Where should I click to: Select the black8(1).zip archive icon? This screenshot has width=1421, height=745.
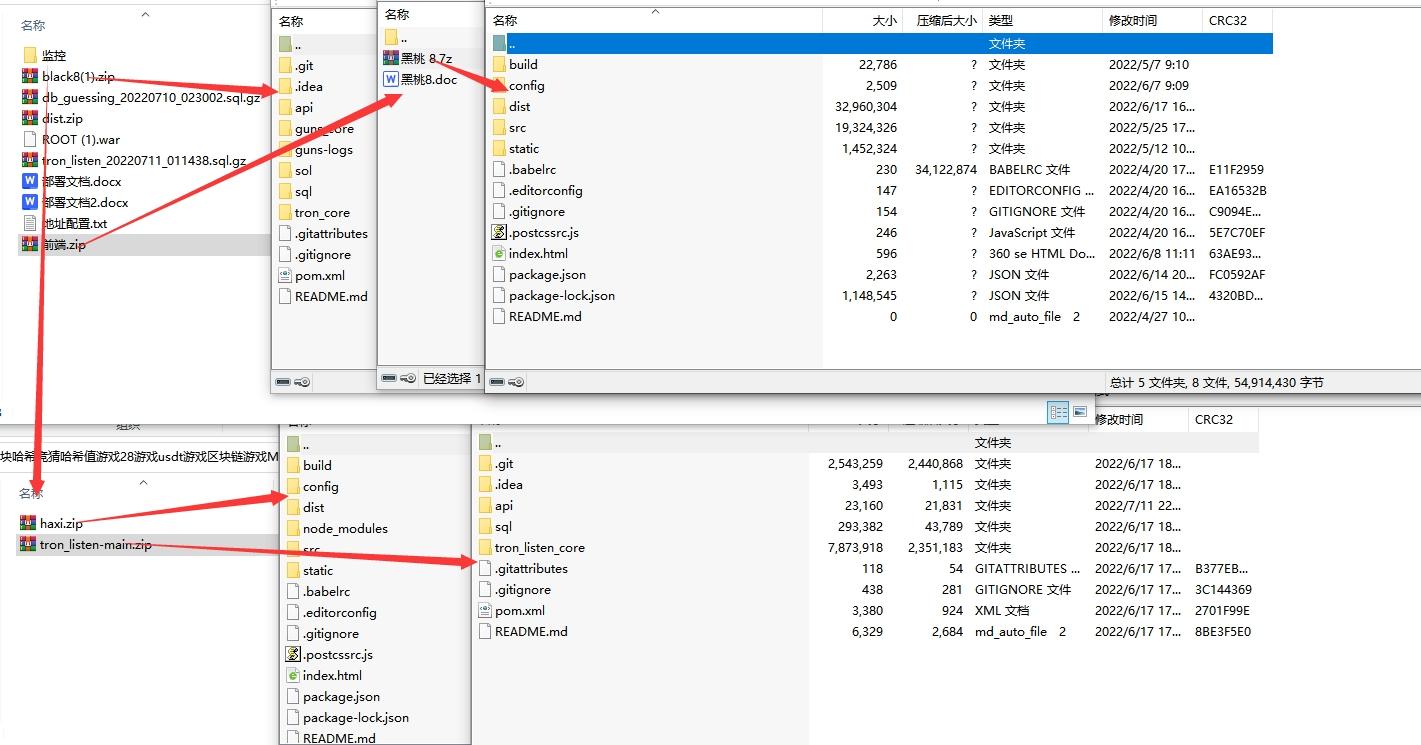(x=30, y=77)
